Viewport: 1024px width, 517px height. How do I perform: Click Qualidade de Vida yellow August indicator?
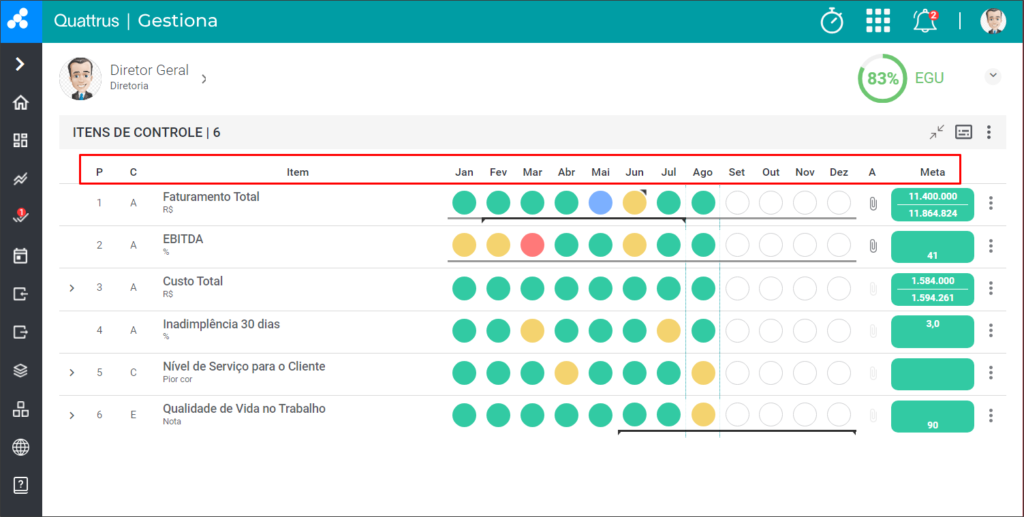703,415
